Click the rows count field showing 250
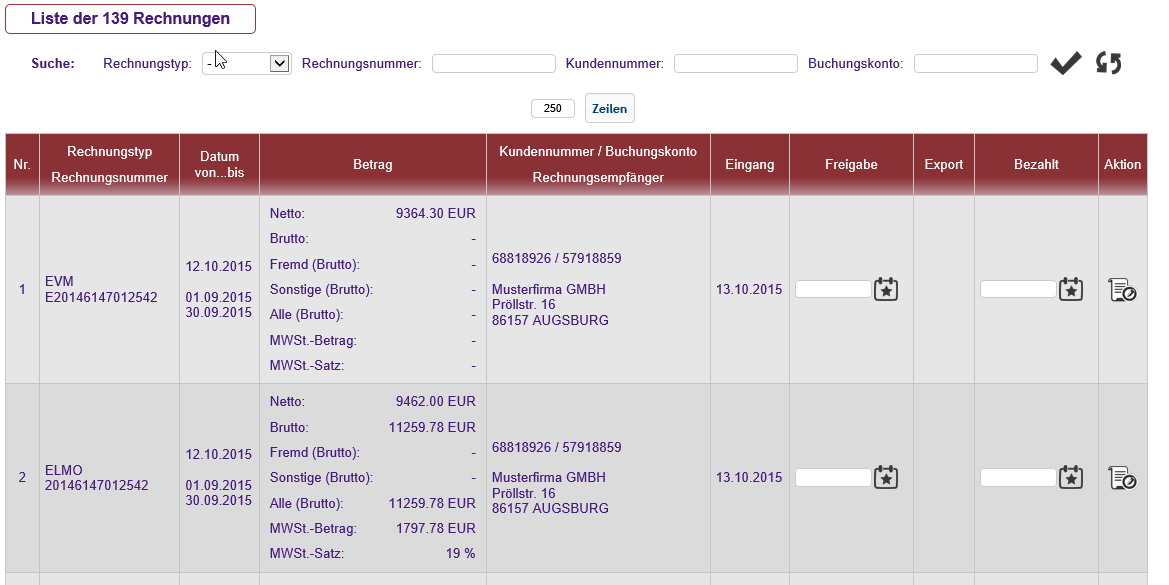This screenshot has height=585, width=1169. pyautogui.click(x=552, y=108)
